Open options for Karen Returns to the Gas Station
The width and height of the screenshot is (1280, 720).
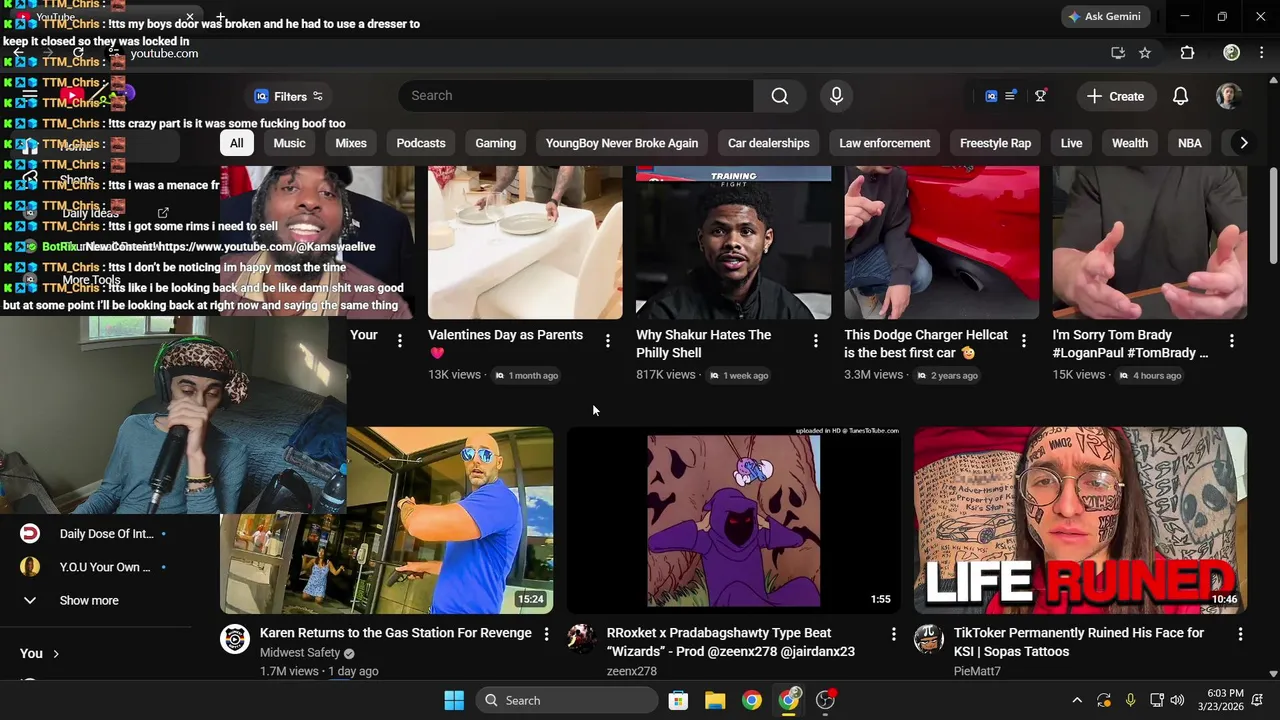pos(546,634)
